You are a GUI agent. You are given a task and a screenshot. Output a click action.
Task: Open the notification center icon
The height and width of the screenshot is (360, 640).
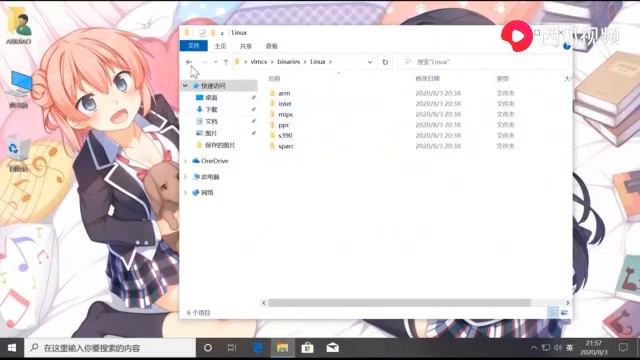[623, 348]
